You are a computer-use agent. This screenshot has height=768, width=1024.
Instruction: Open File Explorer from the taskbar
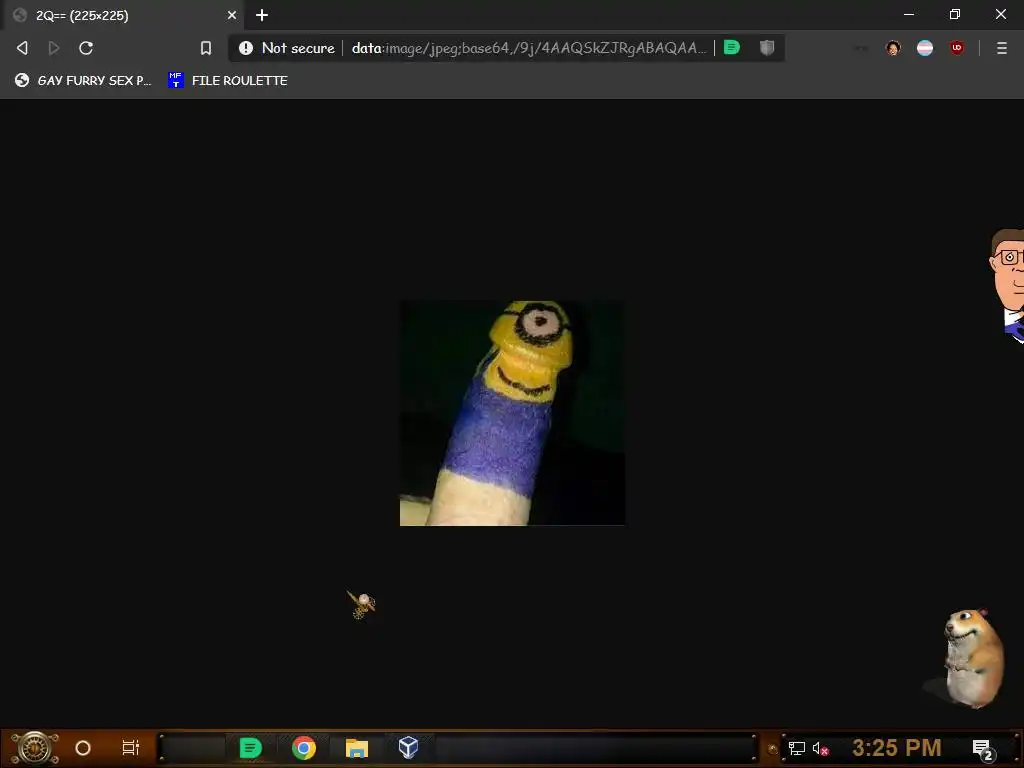point(357,748)
